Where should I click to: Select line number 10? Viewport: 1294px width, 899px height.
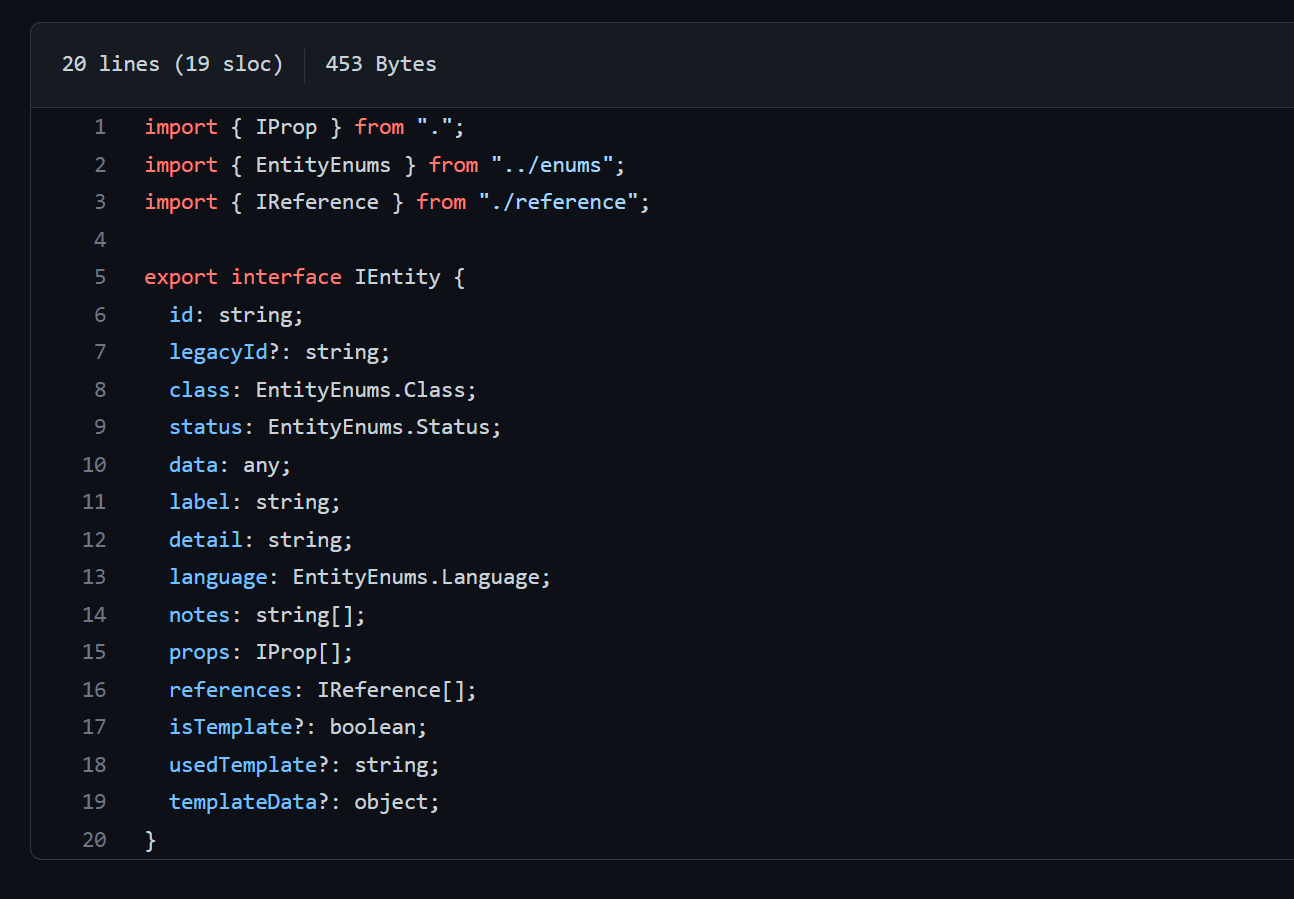[x=94, y=465]
